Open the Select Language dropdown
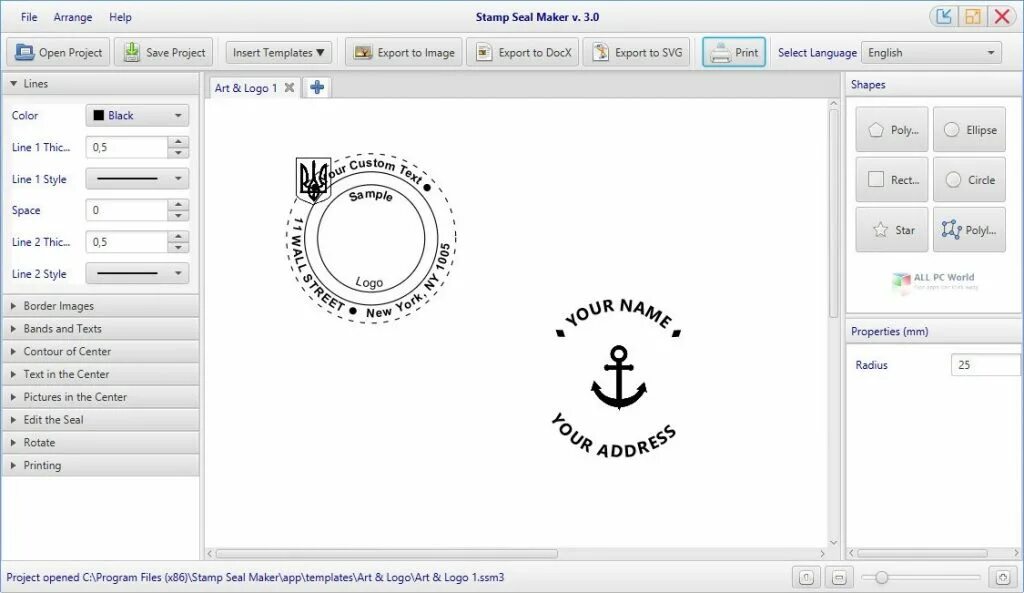 pyautogui.click(x=932, y=52)
